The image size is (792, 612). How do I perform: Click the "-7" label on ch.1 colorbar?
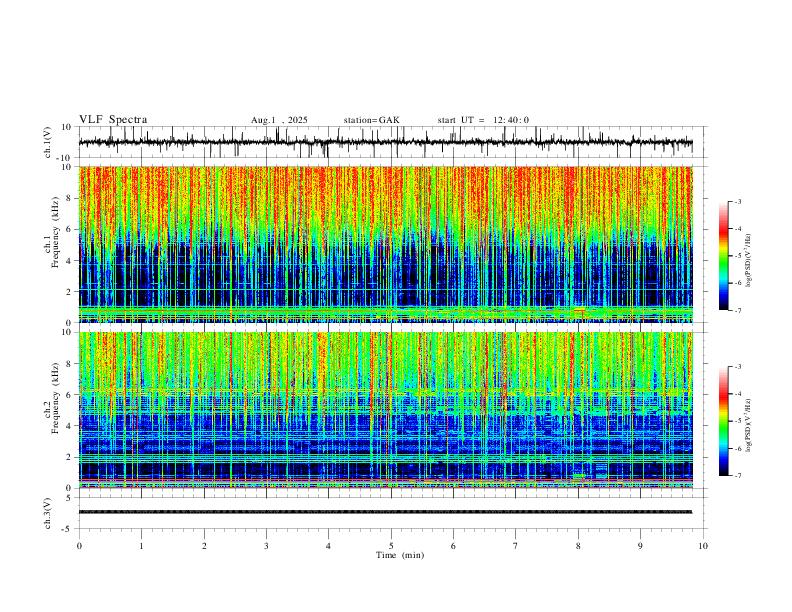click(x=737, y=311)
